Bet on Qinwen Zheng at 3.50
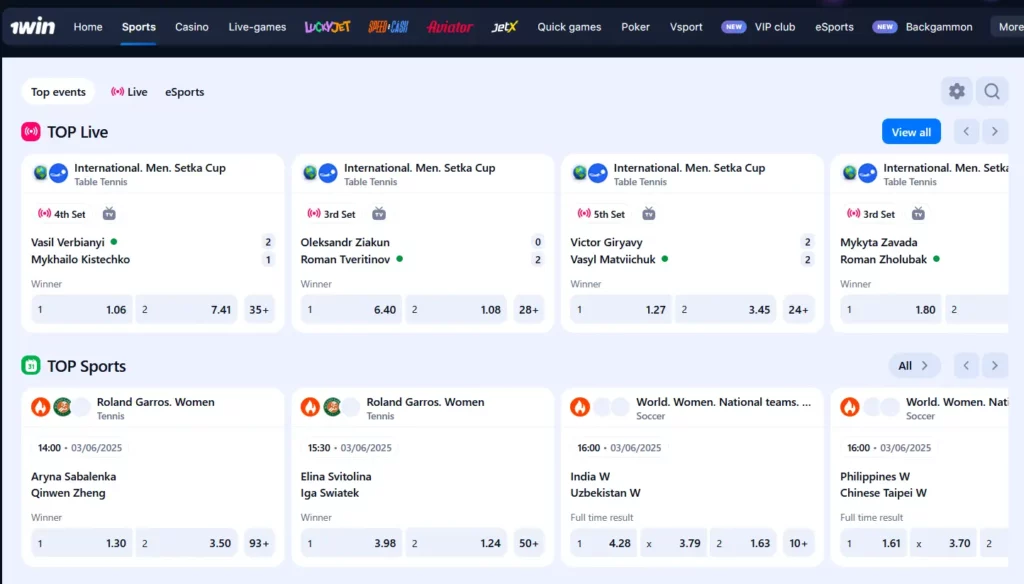The image size is (1024, 584). point(187,543)
